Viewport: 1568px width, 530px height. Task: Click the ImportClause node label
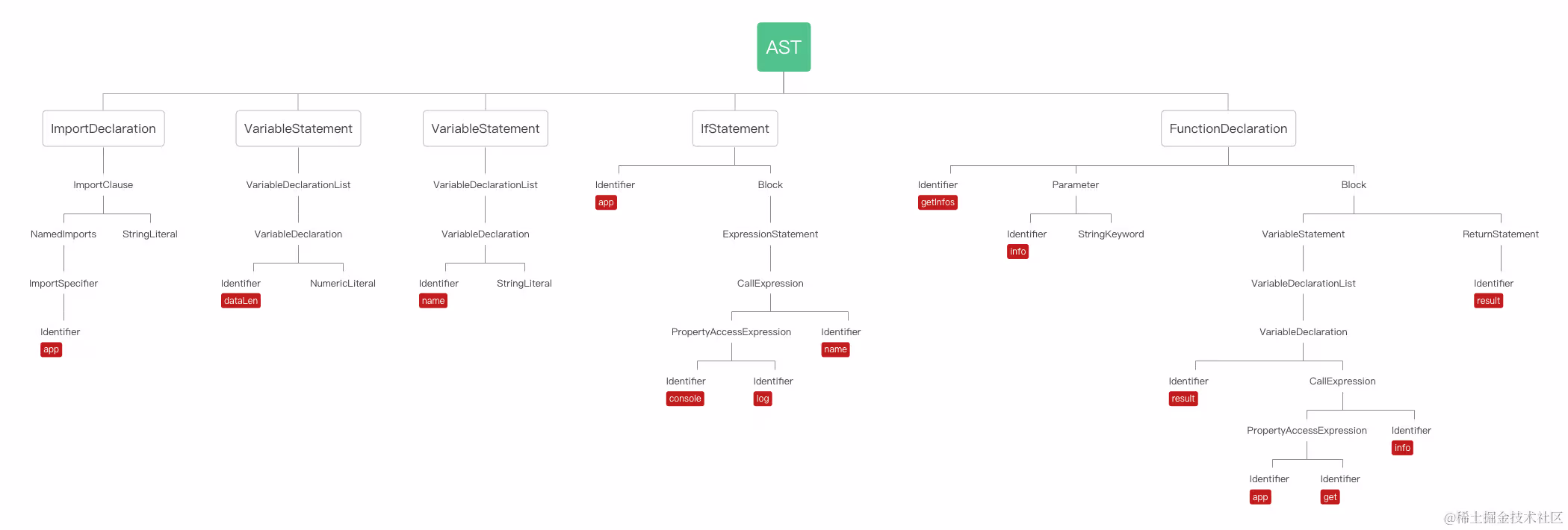pos(103,185)
